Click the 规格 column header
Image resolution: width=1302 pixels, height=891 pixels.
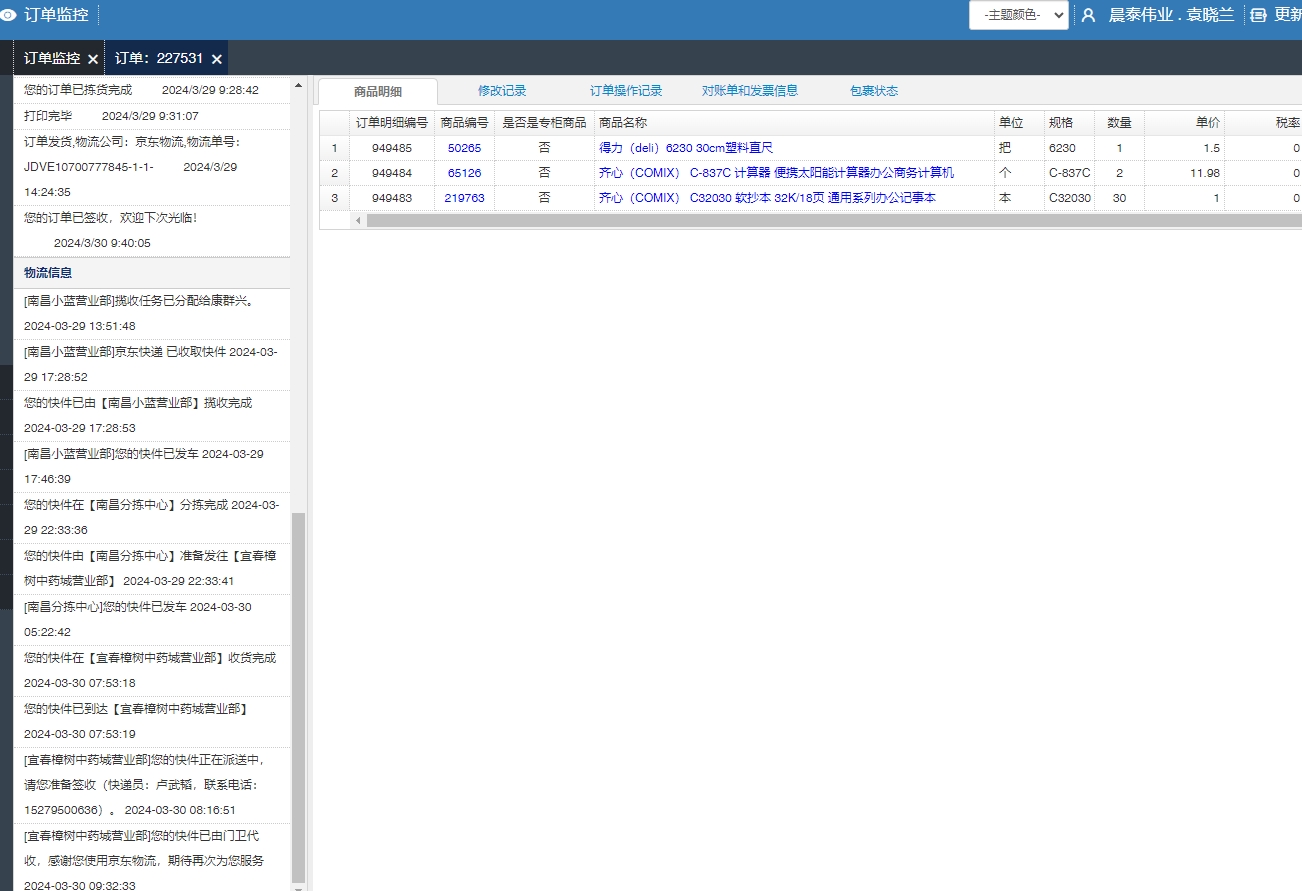(1069, 123)
